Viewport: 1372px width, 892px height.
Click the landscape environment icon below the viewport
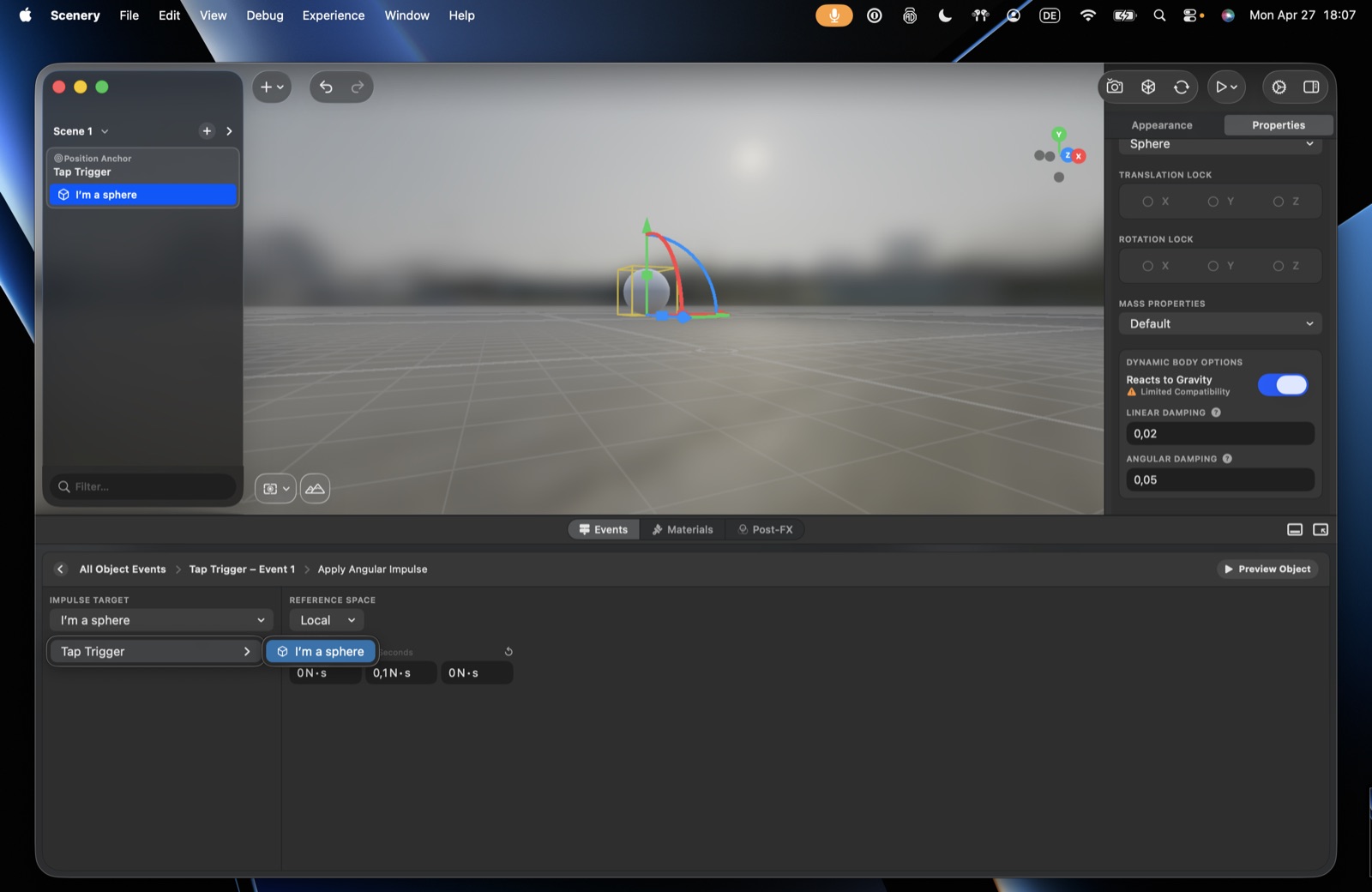point(315,489)
